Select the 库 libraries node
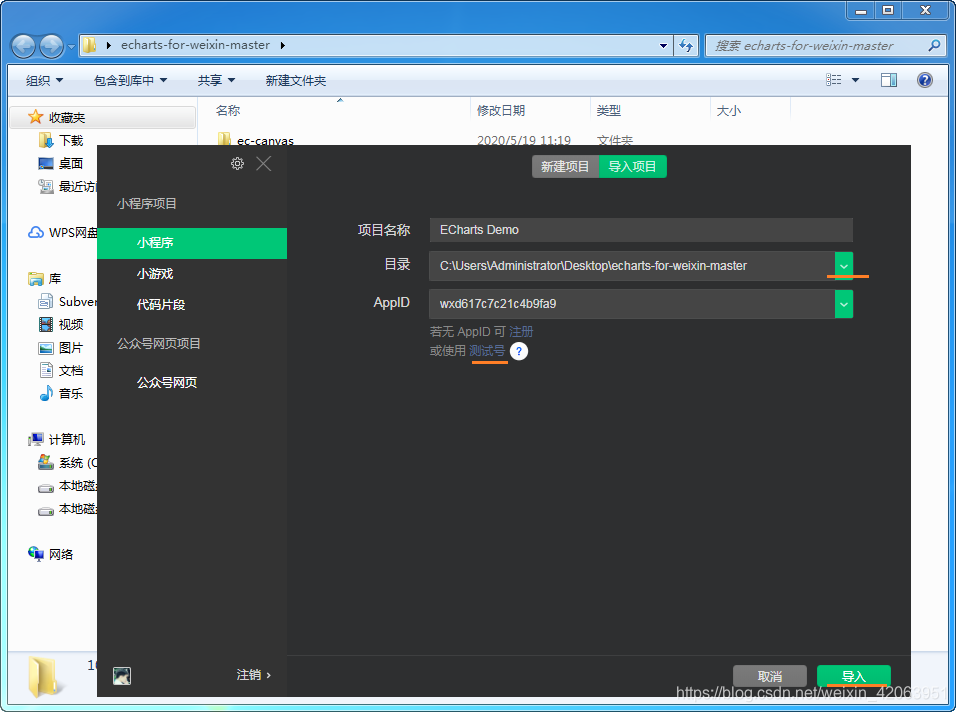 click(x=45, y=279)
